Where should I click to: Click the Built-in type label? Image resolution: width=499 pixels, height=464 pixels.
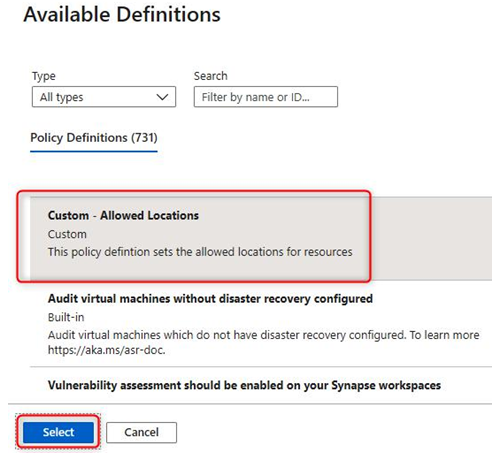(x=66, y=317)
